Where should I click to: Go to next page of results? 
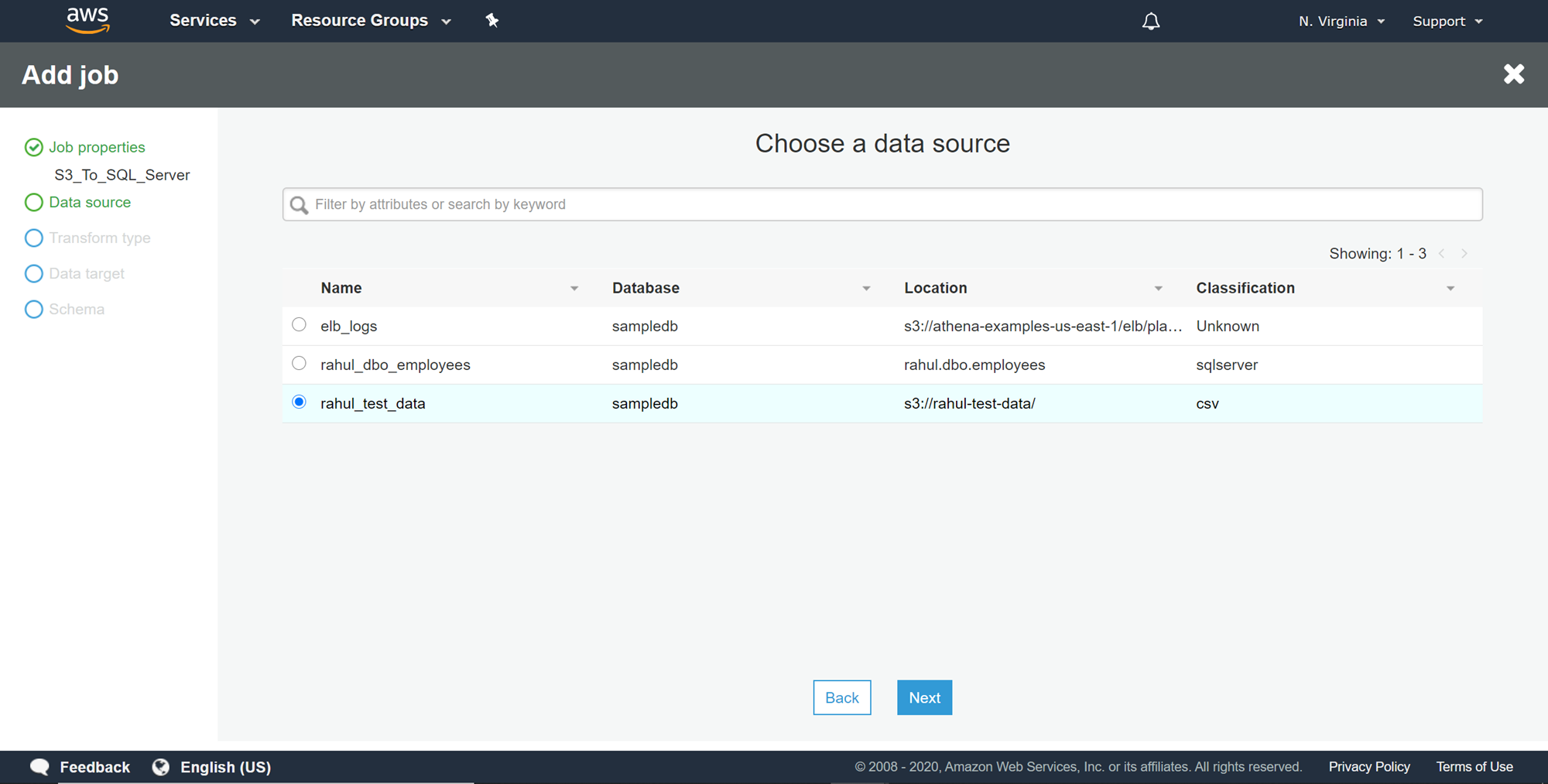point(1464,254)
